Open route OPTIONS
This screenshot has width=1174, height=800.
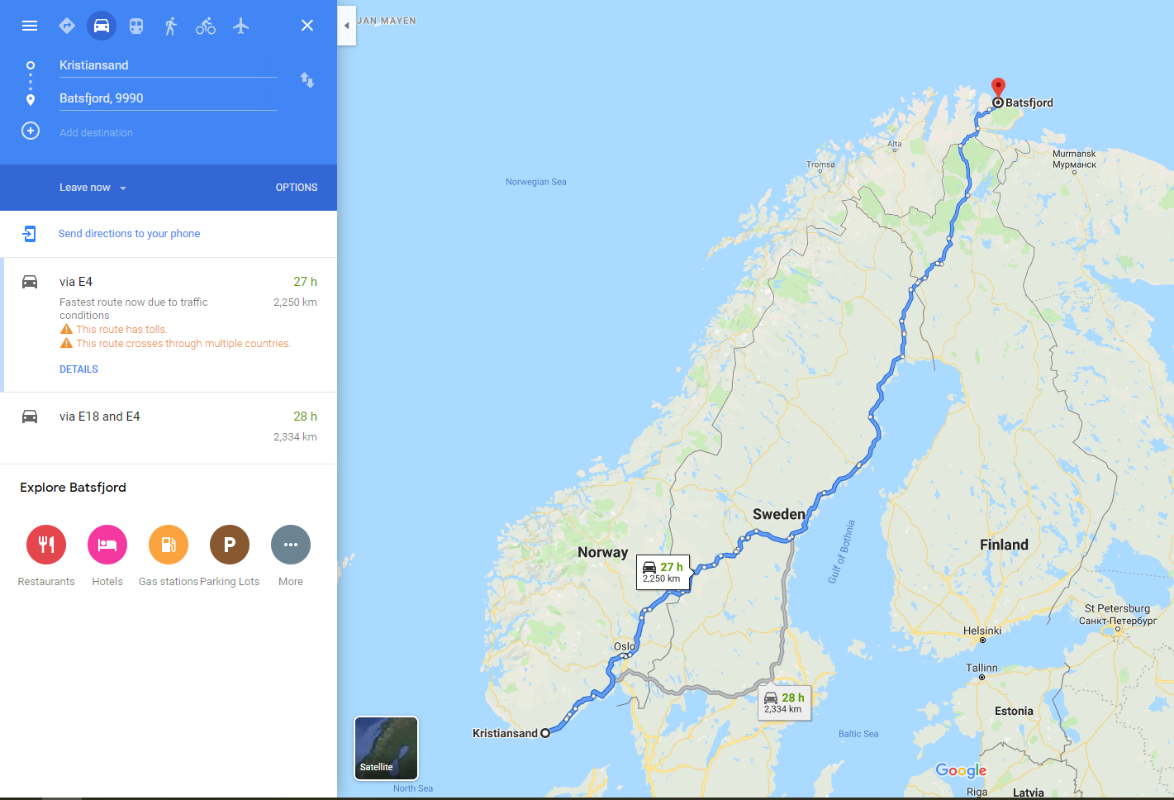[x=296, y=187]
